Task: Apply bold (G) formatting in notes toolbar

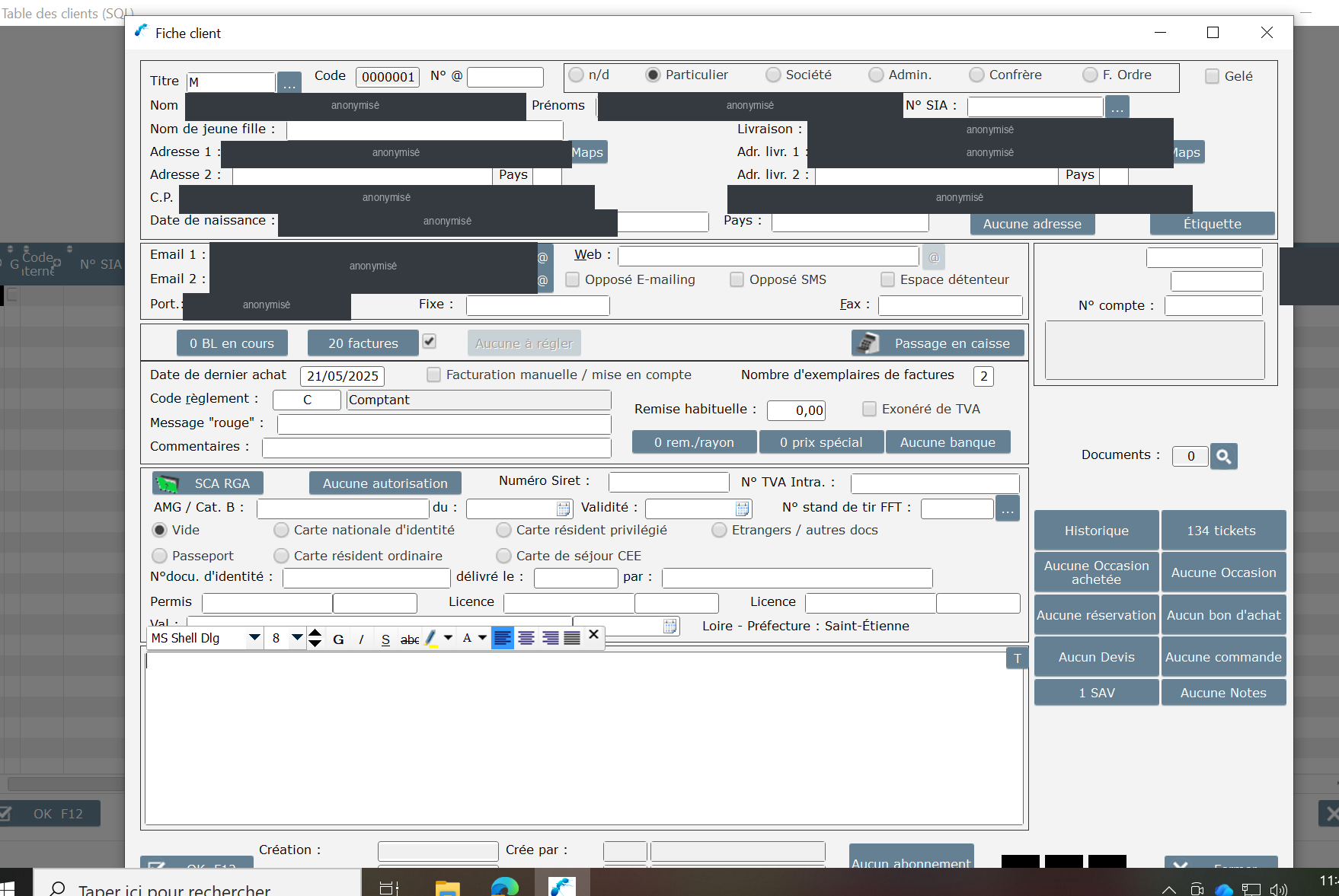Action: (338, 639)
